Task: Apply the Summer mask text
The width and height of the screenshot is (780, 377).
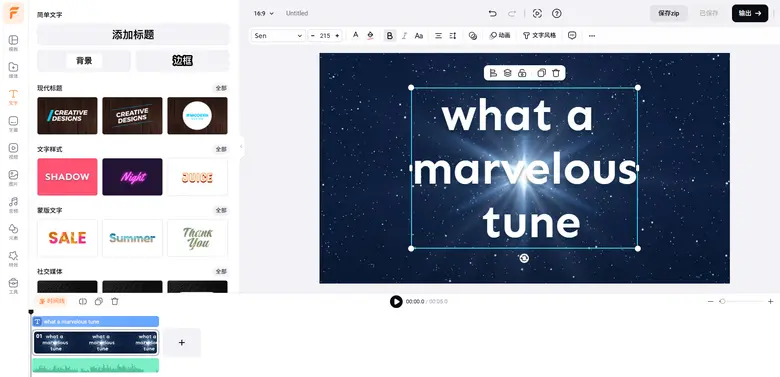Action: (x=132, y=238)
